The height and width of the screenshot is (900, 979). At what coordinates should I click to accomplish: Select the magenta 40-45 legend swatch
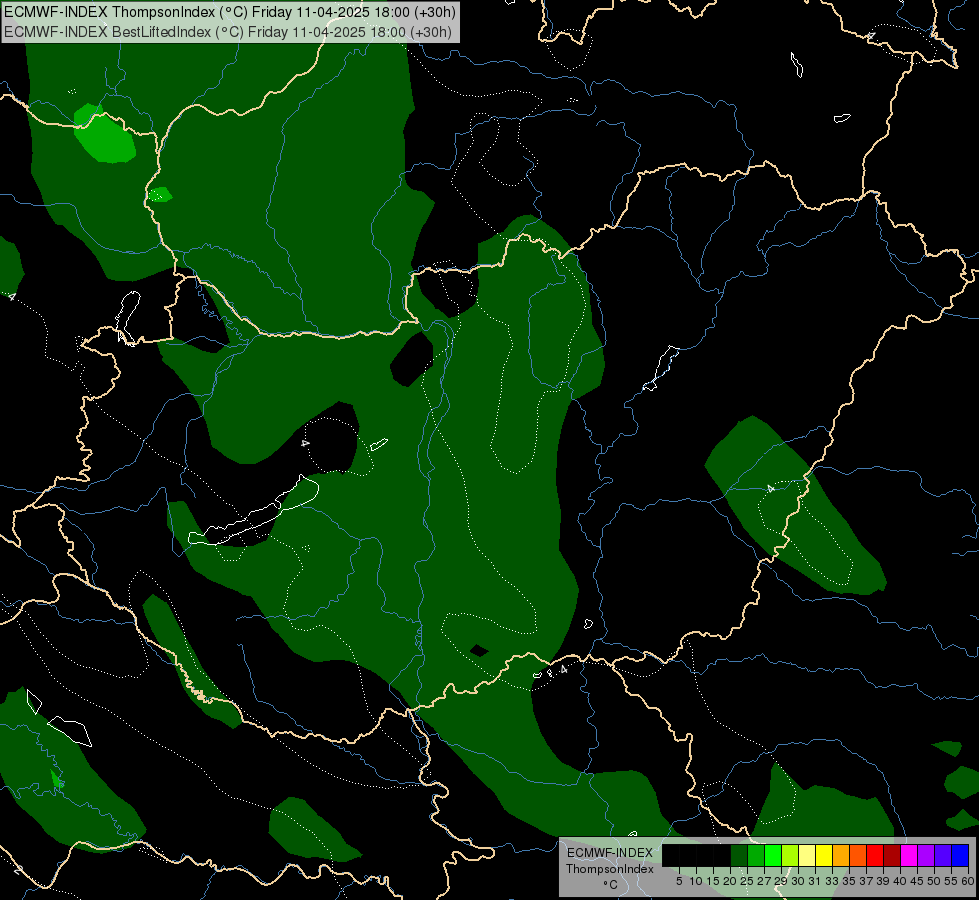(x=908, y=855)
